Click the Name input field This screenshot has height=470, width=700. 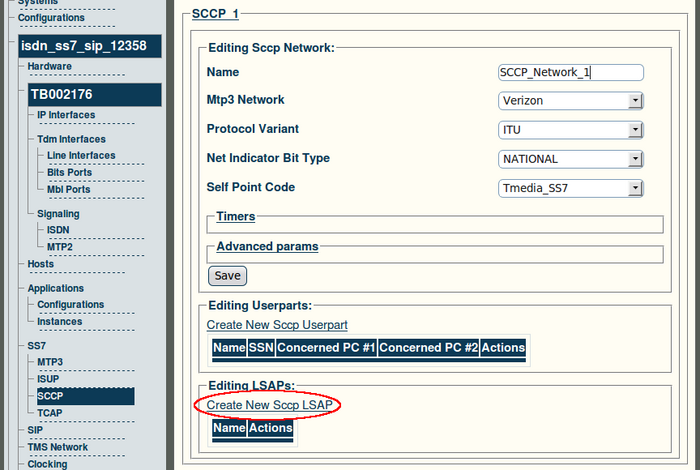570,73
